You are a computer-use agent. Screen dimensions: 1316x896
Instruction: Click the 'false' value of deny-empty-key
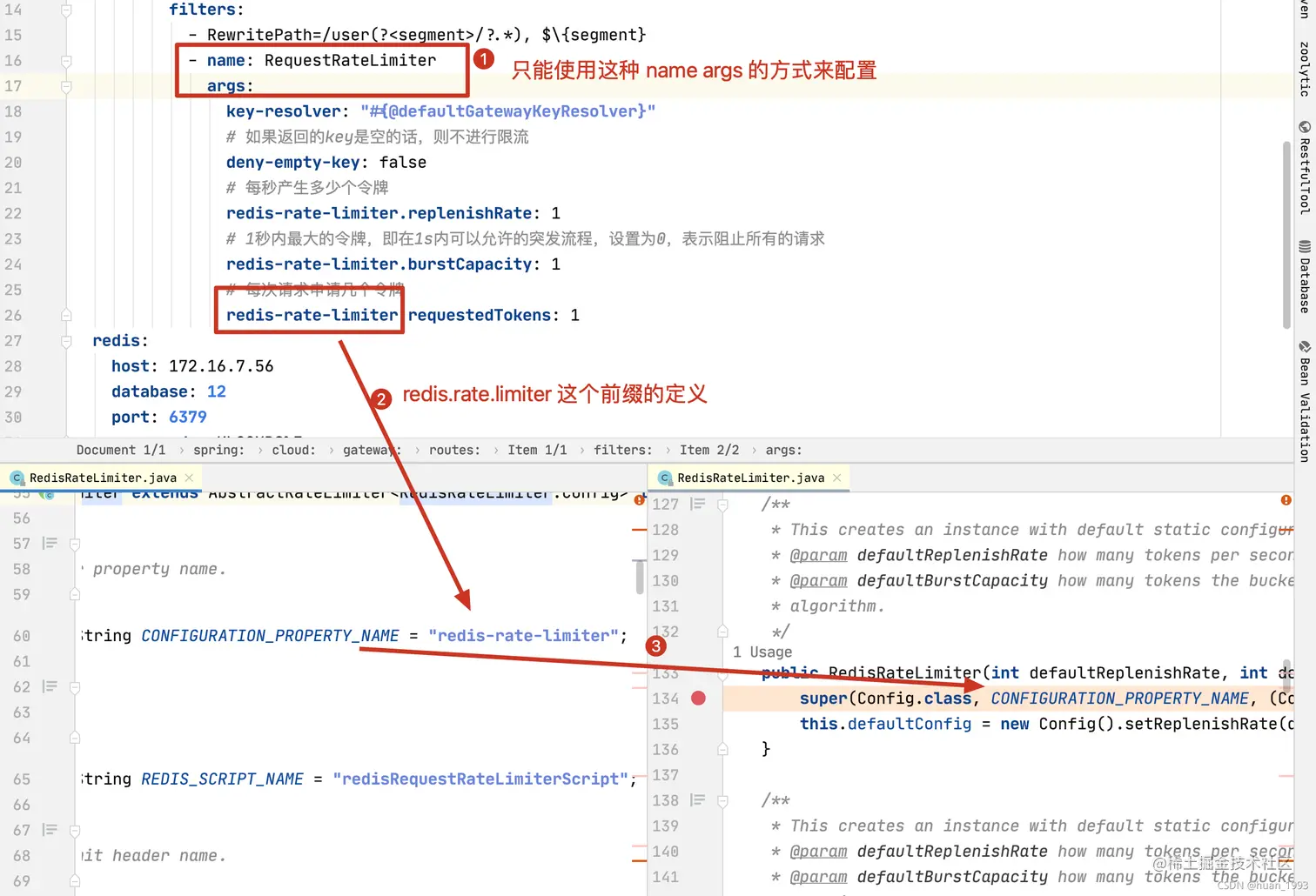(403, 162)
